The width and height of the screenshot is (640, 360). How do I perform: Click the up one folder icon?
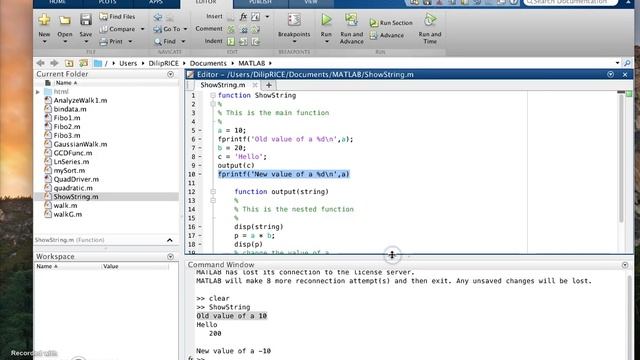point(69,63)
